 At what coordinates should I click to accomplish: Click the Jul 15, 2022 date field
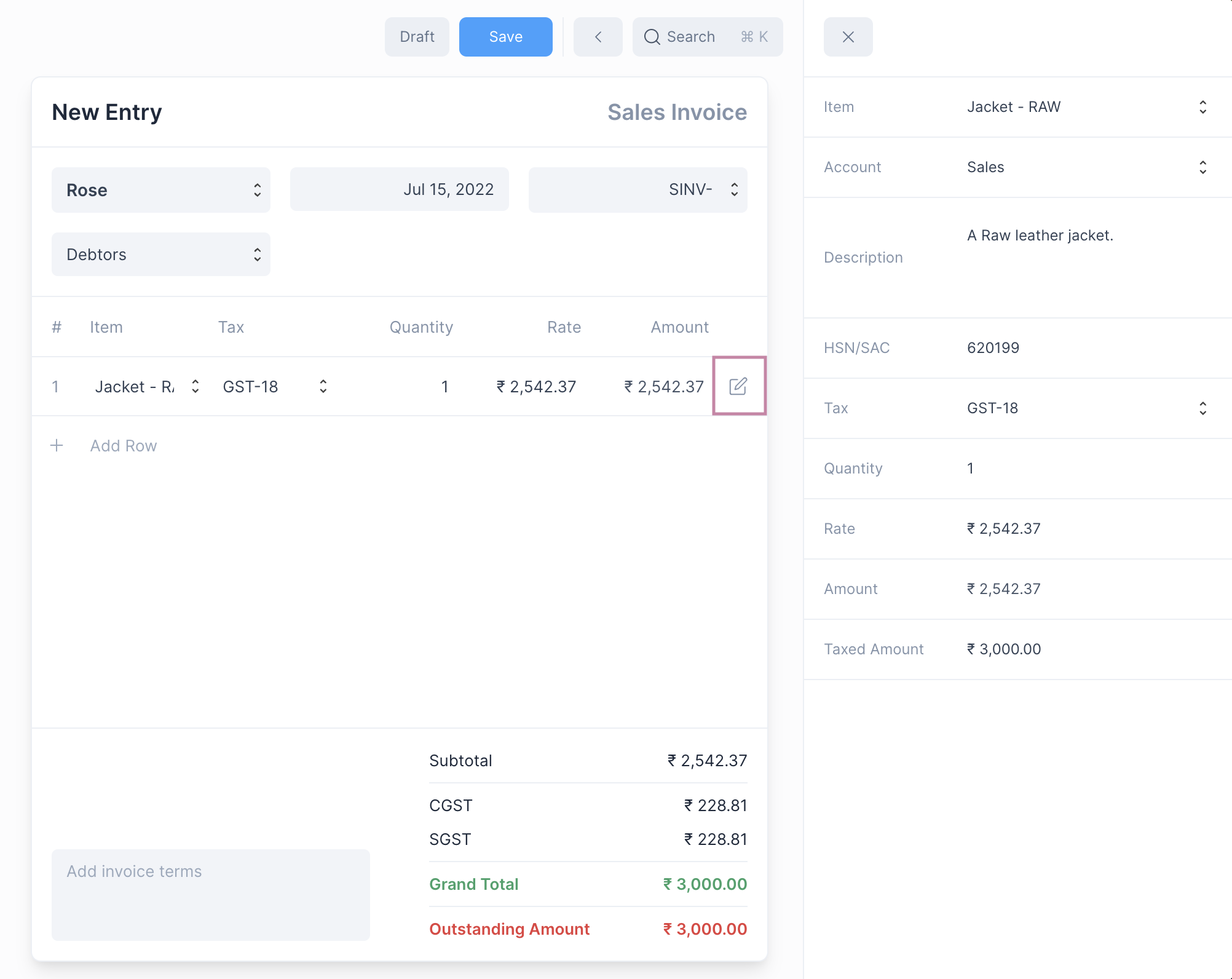click(399, 189)
